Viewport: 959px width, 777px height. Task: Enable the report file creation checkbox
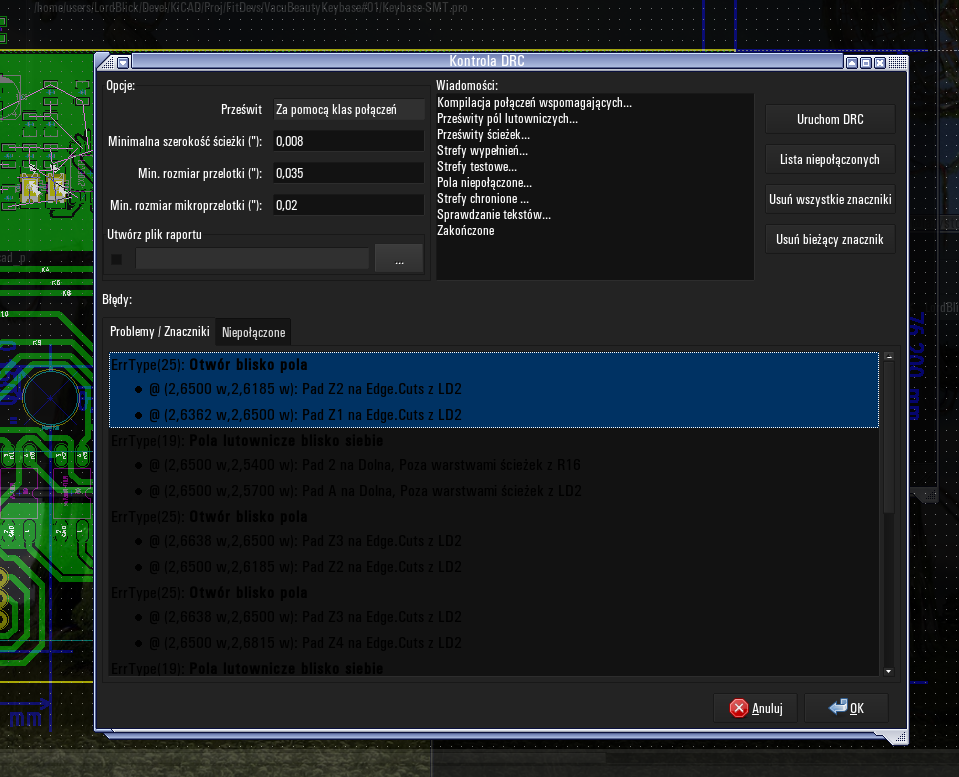117,259
